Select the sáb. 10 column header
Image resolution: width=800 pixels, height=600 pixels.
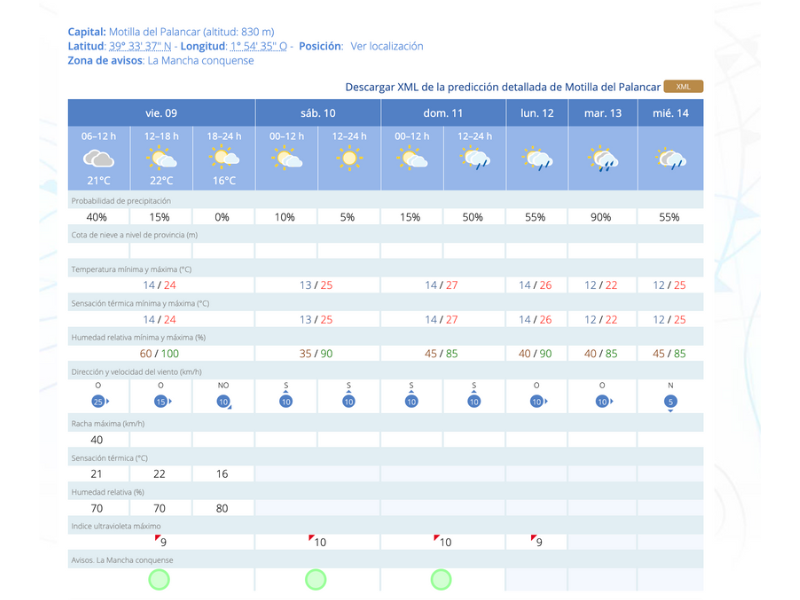click(x=318, y=113)
